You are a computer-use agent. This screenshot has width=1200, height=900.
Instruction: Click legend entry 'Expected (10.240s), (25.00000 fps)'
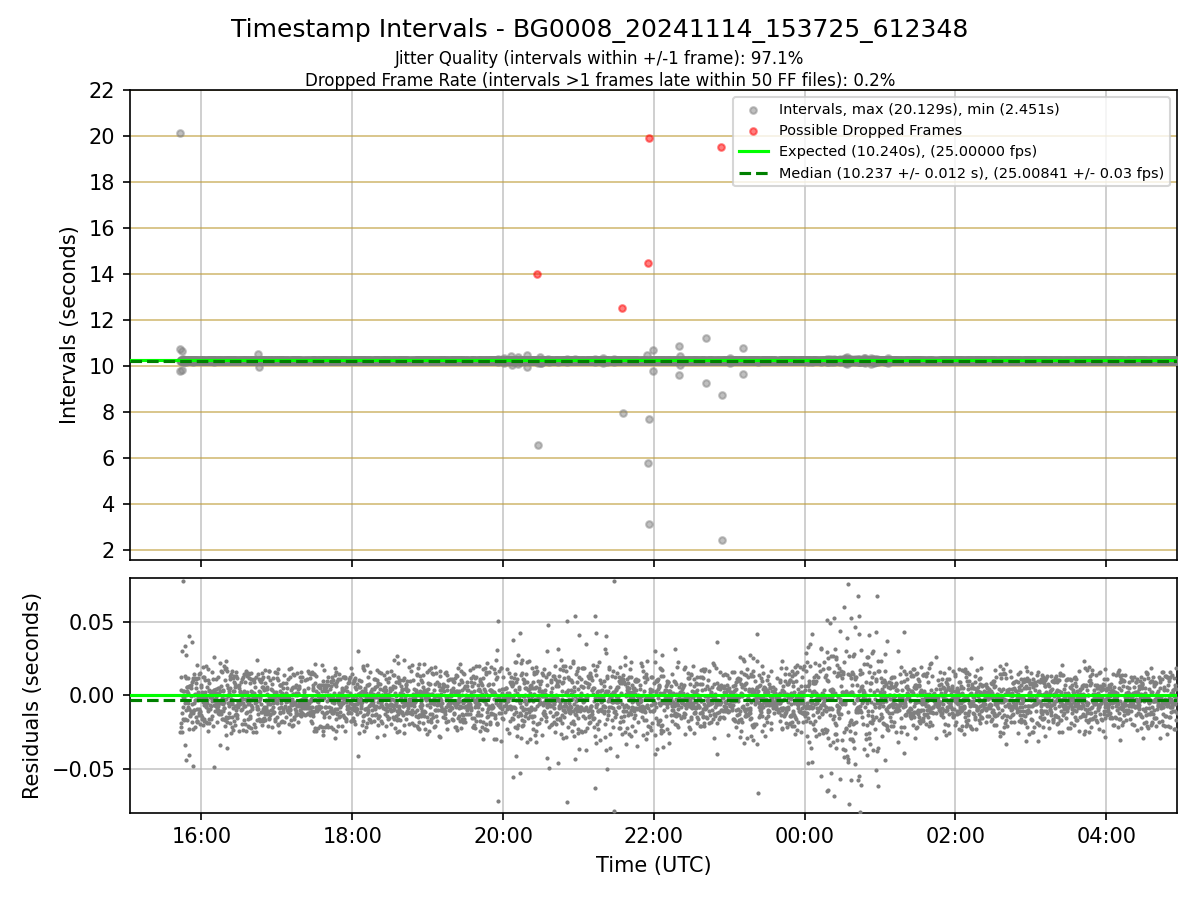[907, 152]
